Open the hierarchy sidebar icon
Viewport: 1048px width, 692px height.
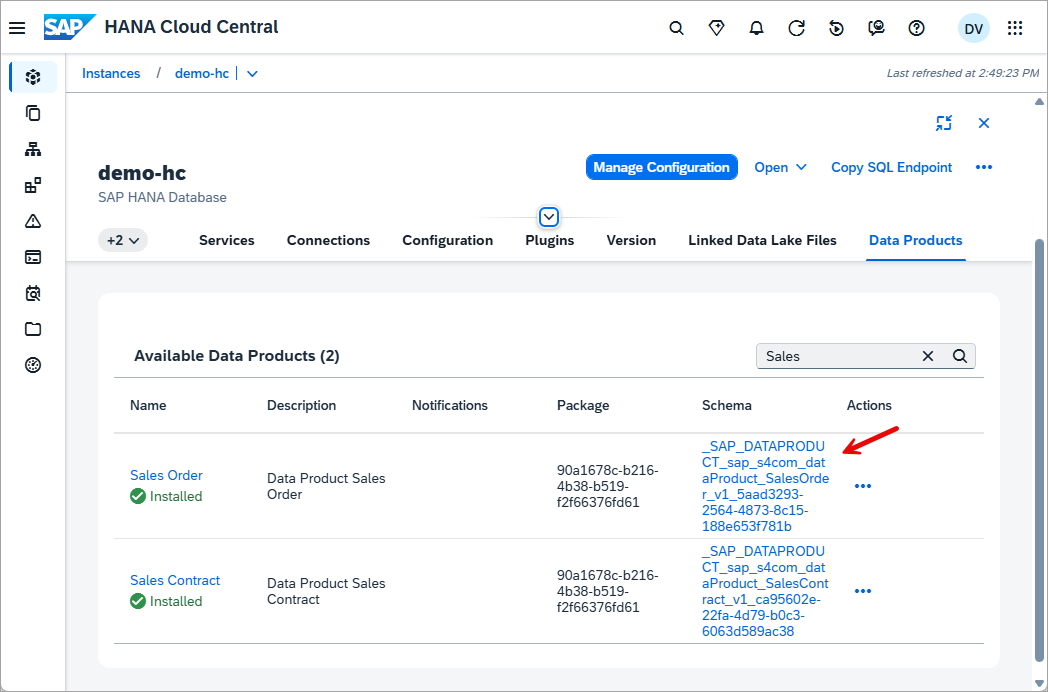point(33,149)
